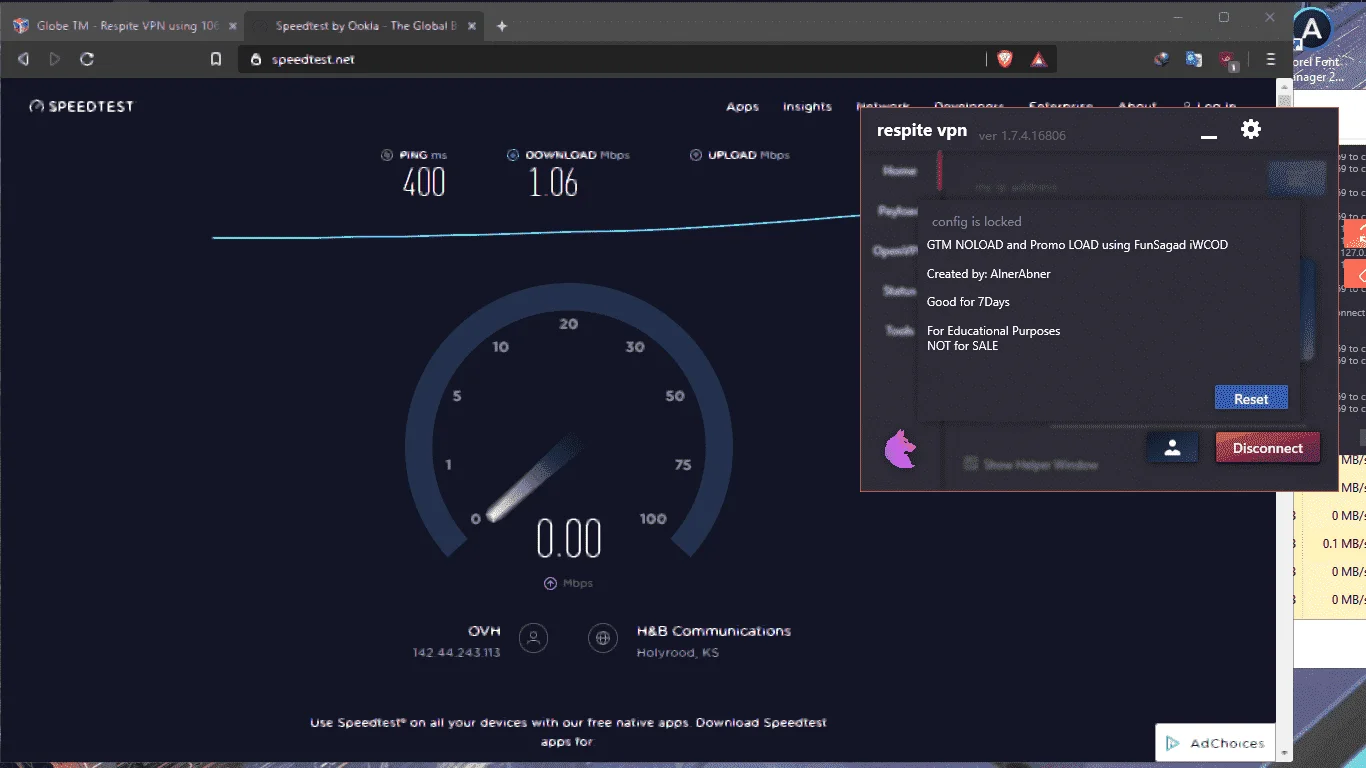Open site info via the padlock icon
1366x768 pixels.
pos(256,59)
